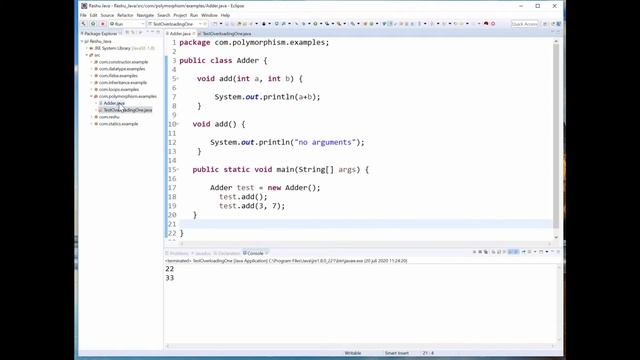Open the Help menu
The image size is (640, 360).
[x=225, y=15]
